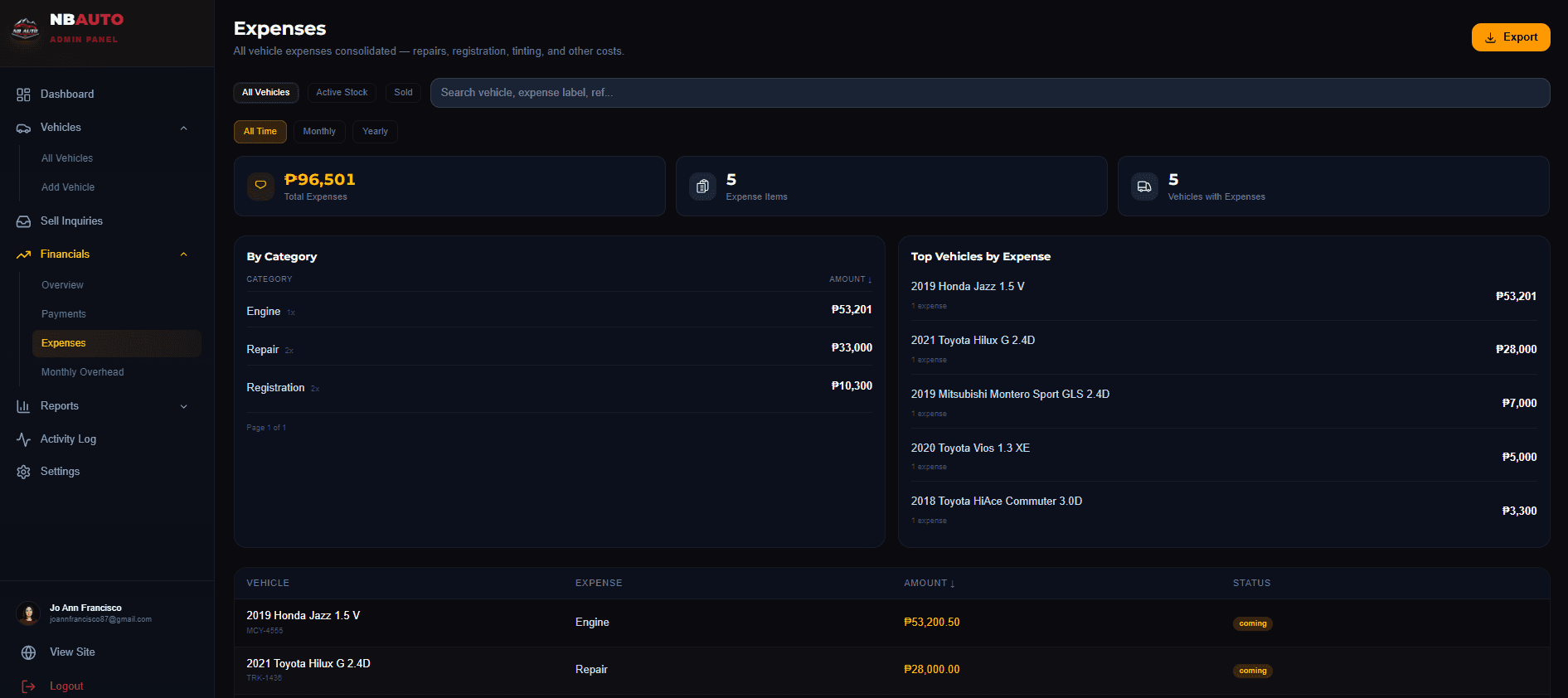Collapse the Vehicles sidebar section
The image size is (1568, 698).
tap(184, 128)
